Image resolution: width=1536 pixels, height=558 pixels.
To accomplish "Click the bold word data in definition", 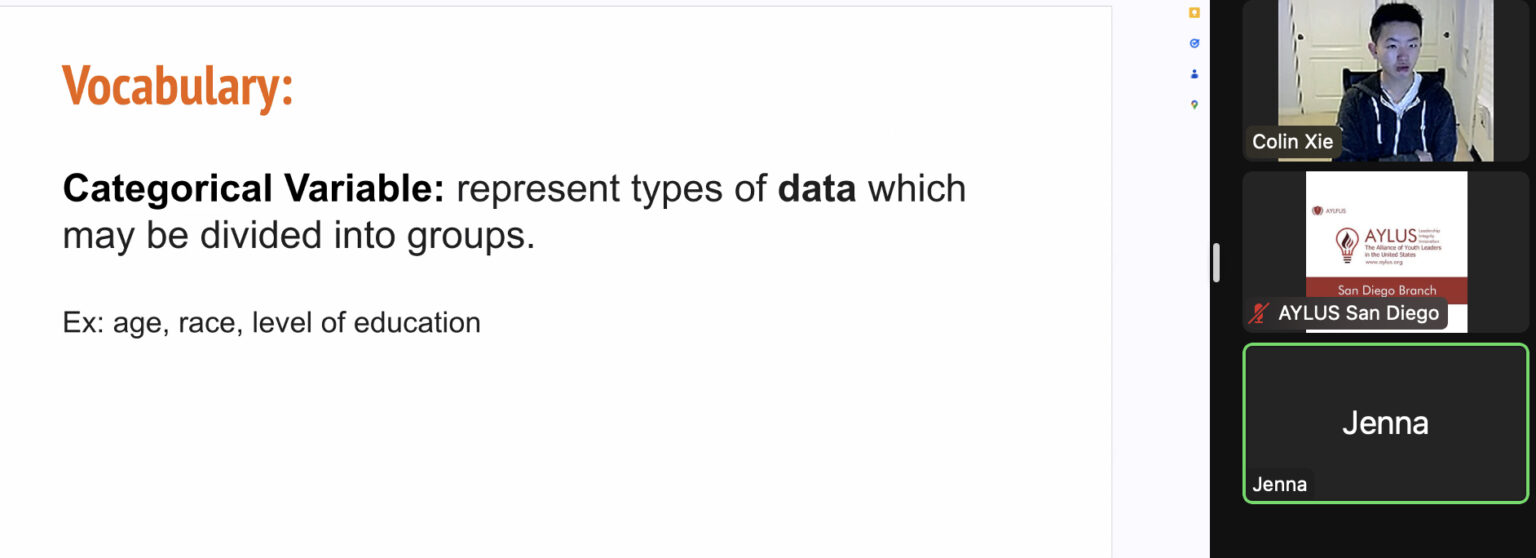I will 817,188.
